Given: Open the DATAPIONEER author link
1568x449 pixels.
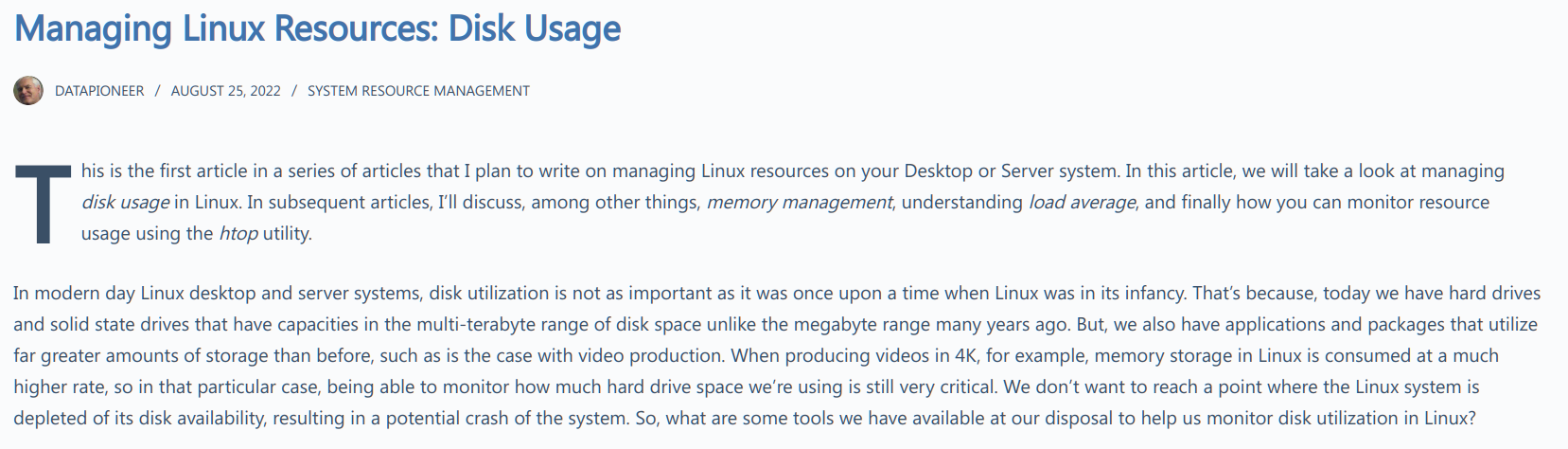Looking at the screenshot, I should (x=99, y=91).
